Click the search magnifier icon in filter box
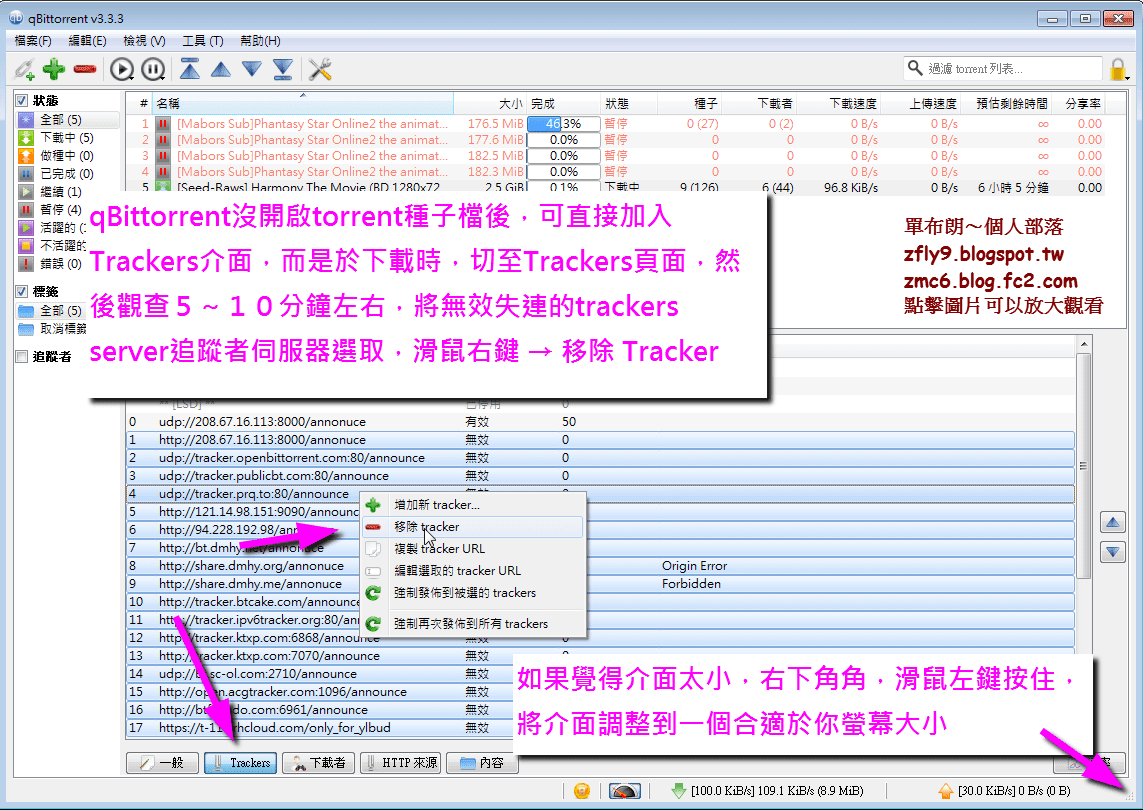 [915, 69]
